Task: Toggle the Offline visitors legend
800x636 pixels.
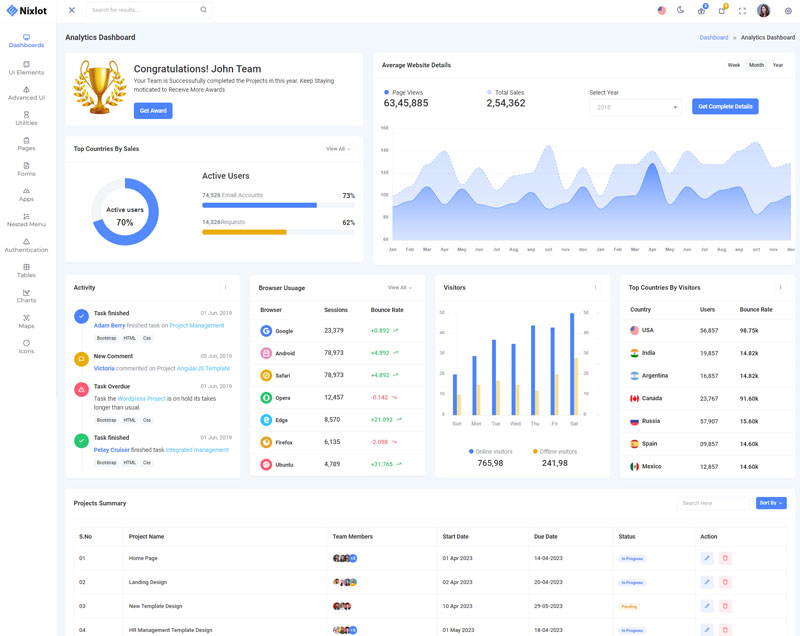Action: (555, 452)
